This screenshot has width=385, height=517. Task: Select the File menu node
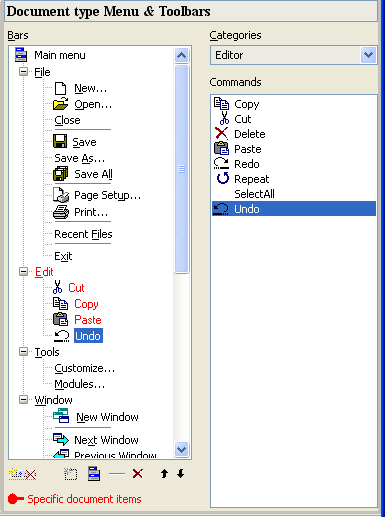(x=42, y=72)
